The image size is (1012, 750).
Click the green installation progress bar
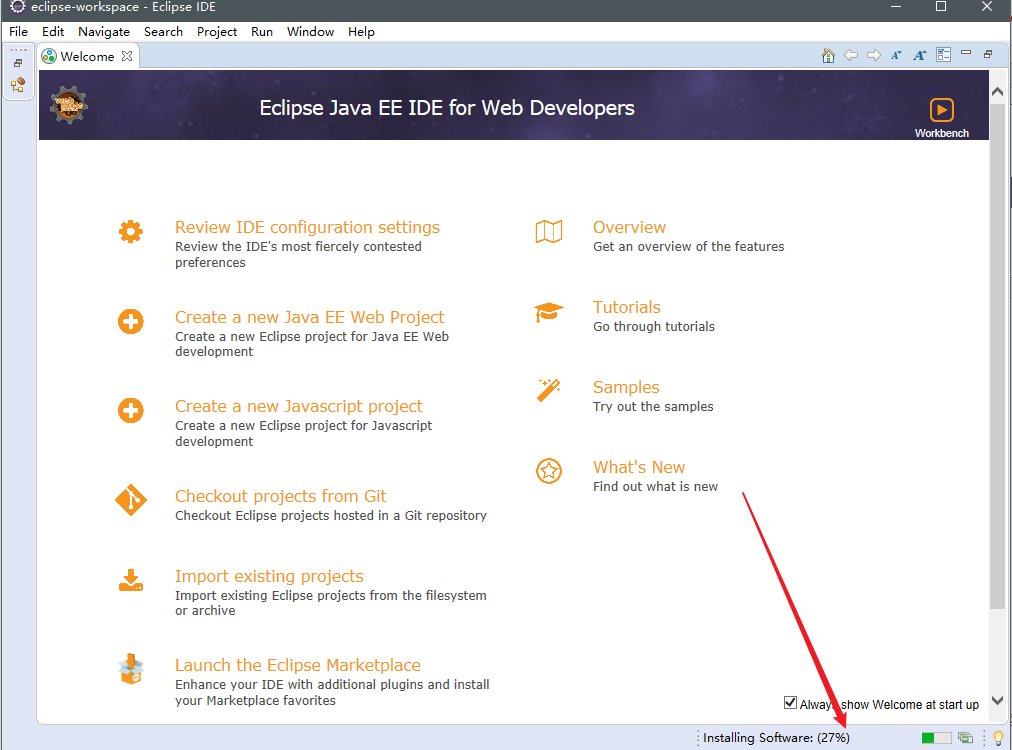point(936,737)
